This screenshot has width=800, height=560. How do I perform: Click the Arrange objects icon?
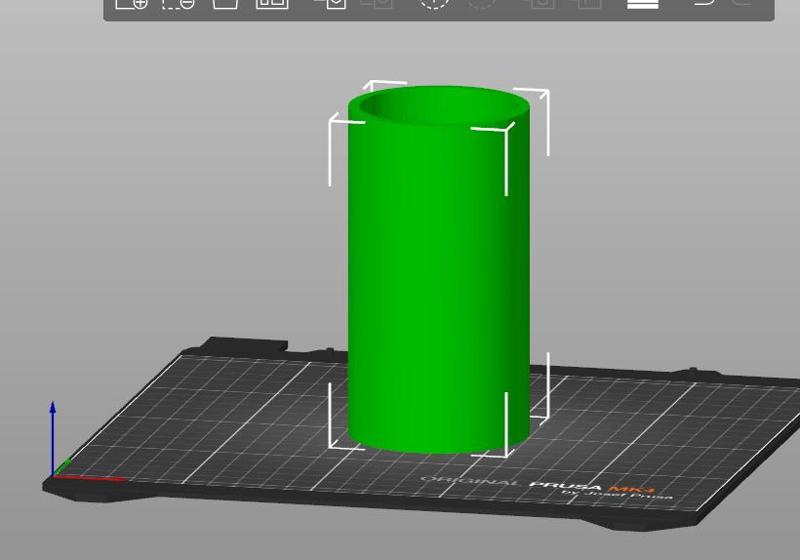click(272, 3)
